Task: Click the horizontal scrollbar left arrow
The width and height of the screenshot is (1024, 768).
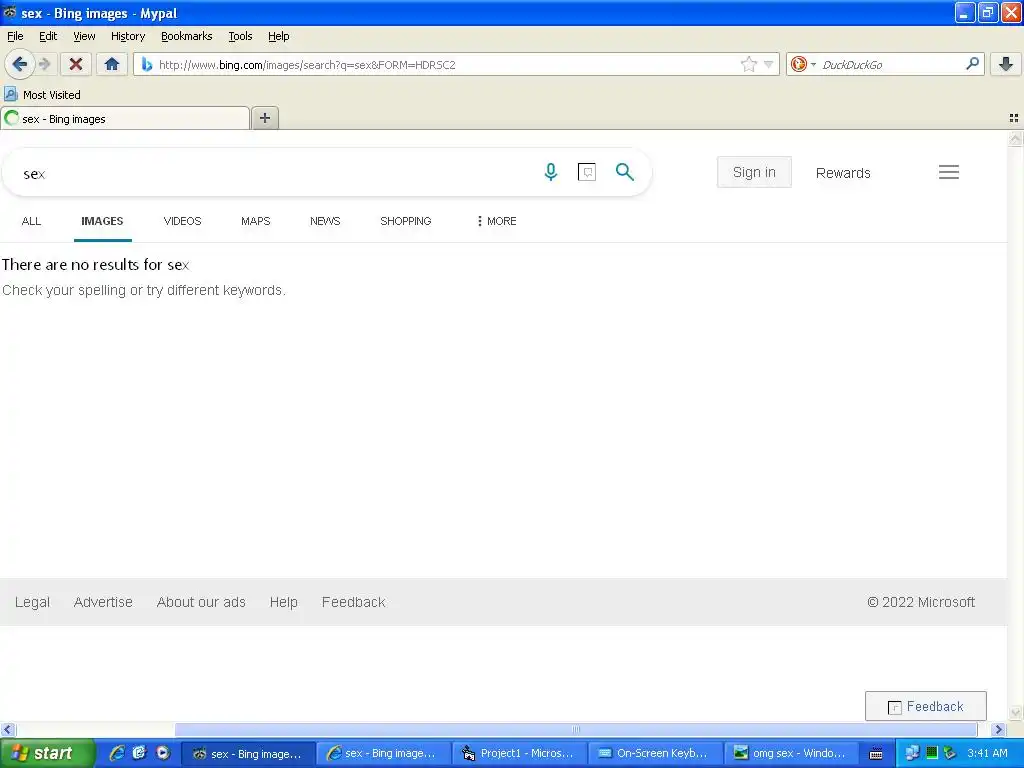Action: pos(8,729)
